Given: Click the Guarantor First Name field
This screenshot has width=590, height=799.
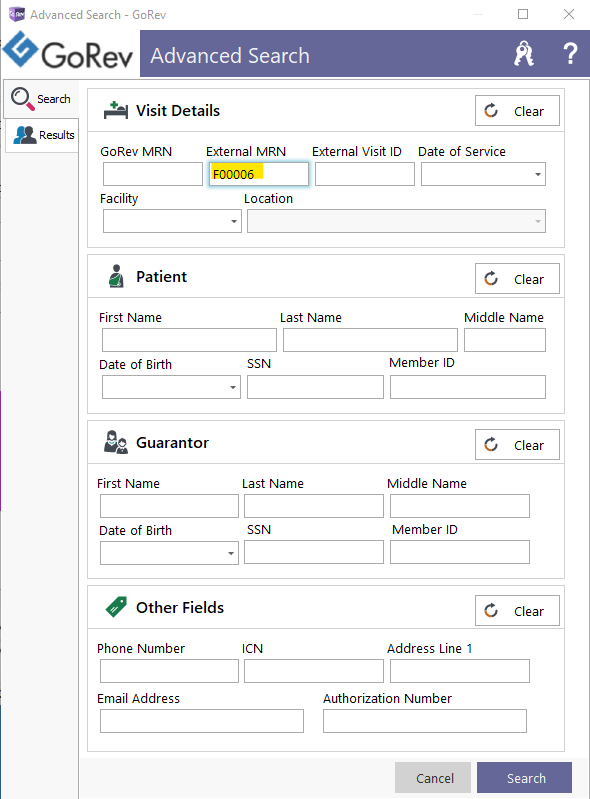Looking at the screenshot, I should pyautogui.click(x=169, y=506).
